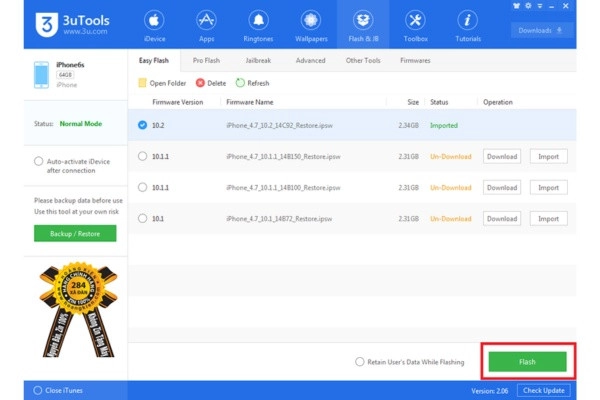Click the Open Folder toolbar icon
The image size is (600, 400).
click(143, 83)
